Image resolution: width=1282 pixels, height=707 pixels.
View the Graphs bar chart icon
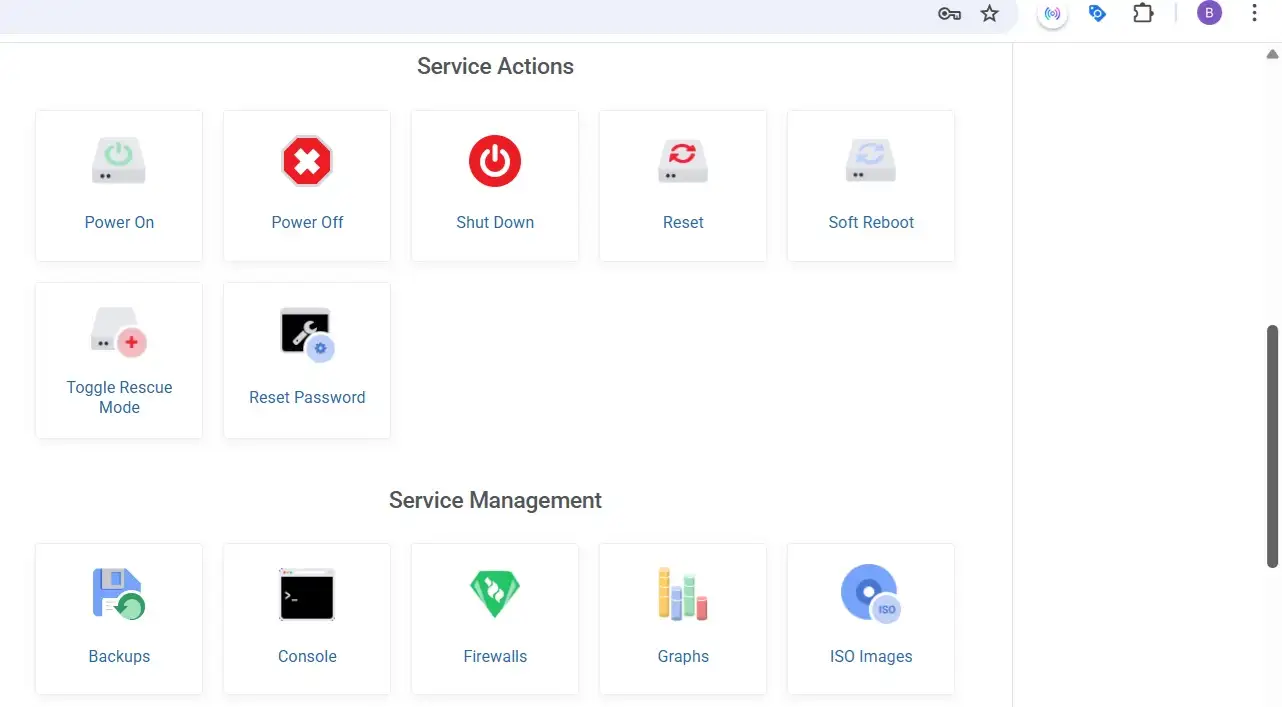[x=683, y=594]
